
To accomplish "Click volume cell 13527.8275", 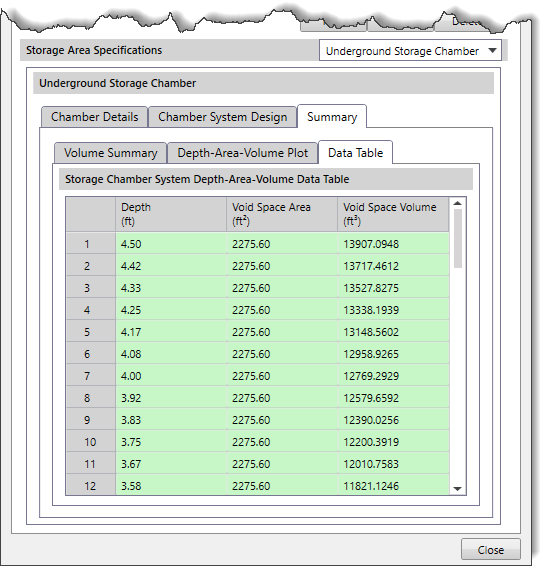I will 393,288.
